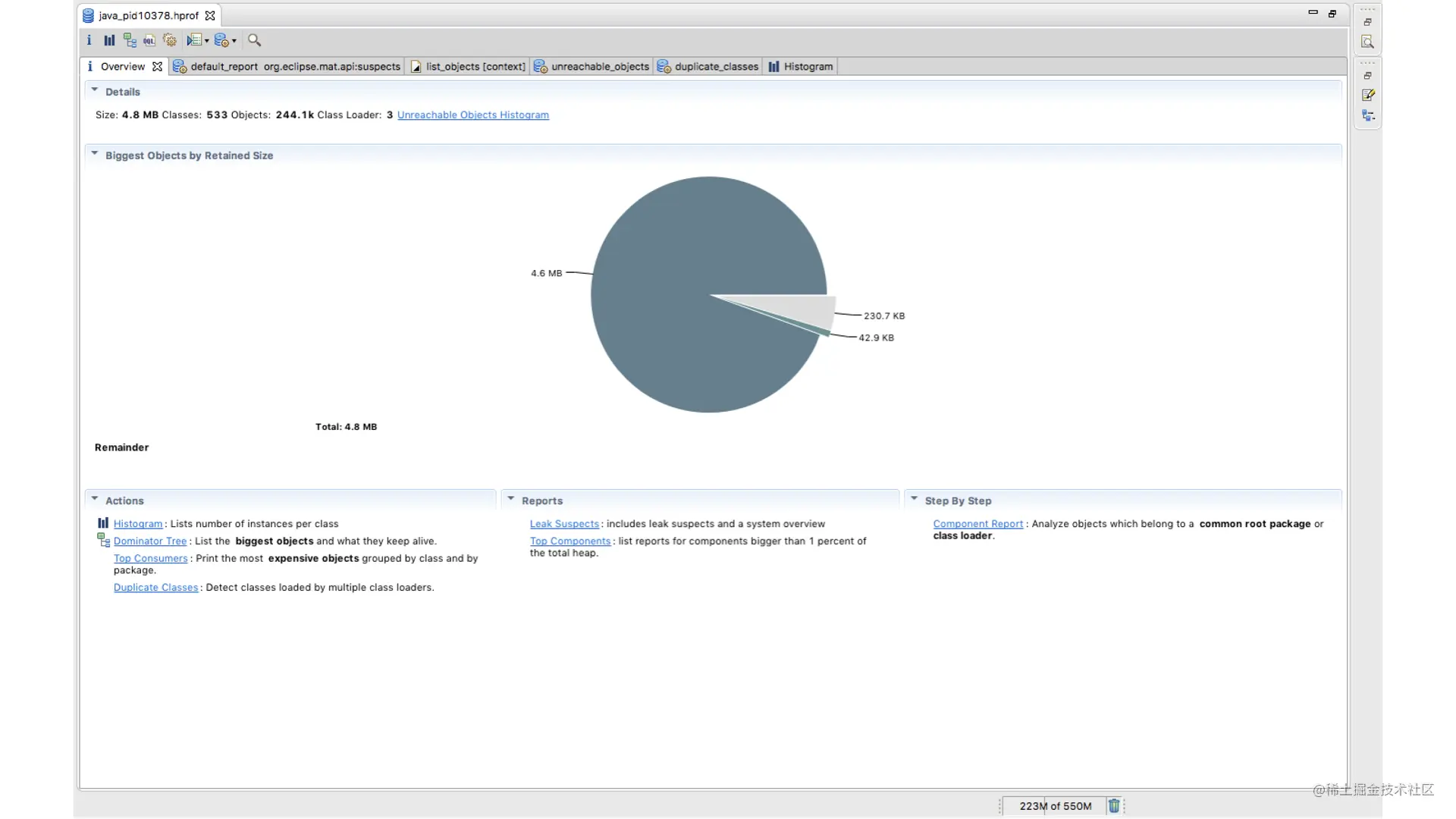Switch to the default_report suspects tab

click(x=287, y=67)
